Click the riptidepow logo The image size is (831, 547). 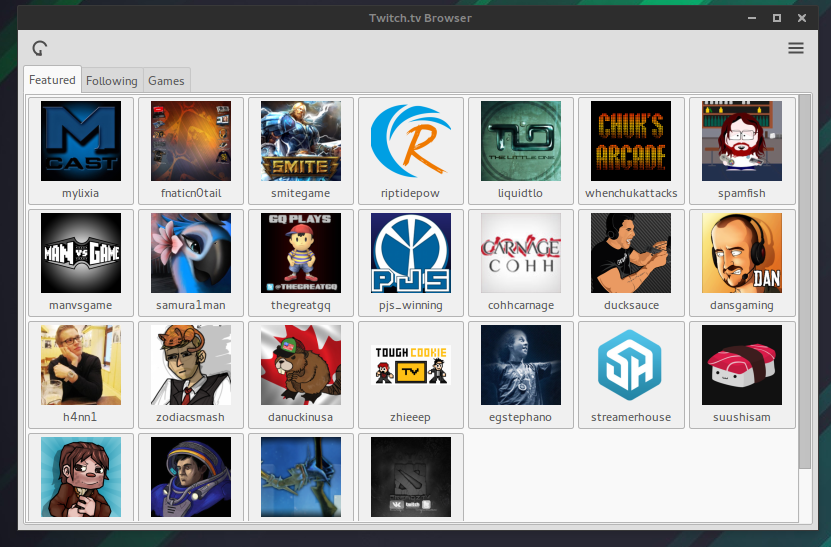coord(411,141)
